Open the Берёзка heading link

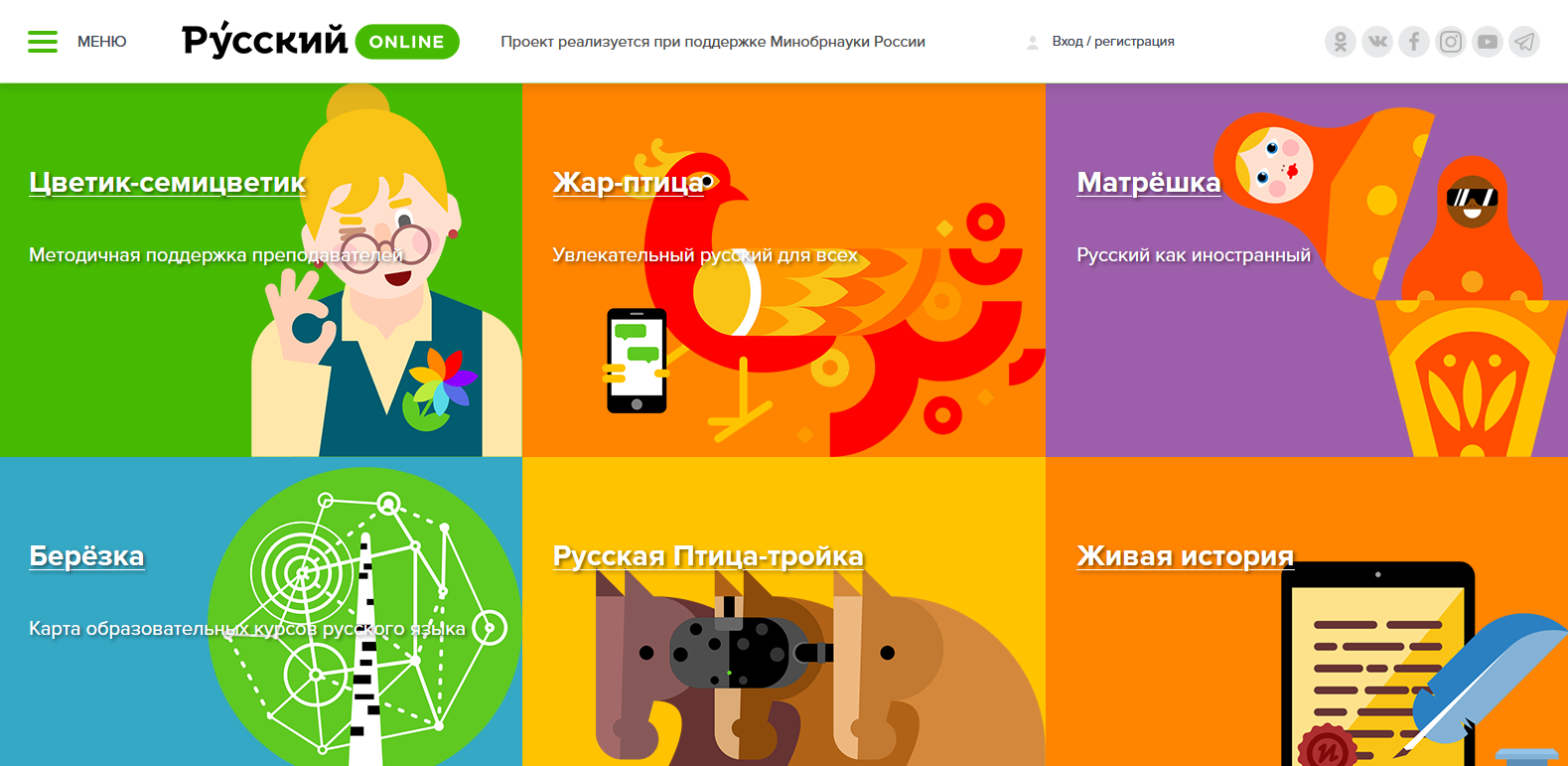point(86,556)
